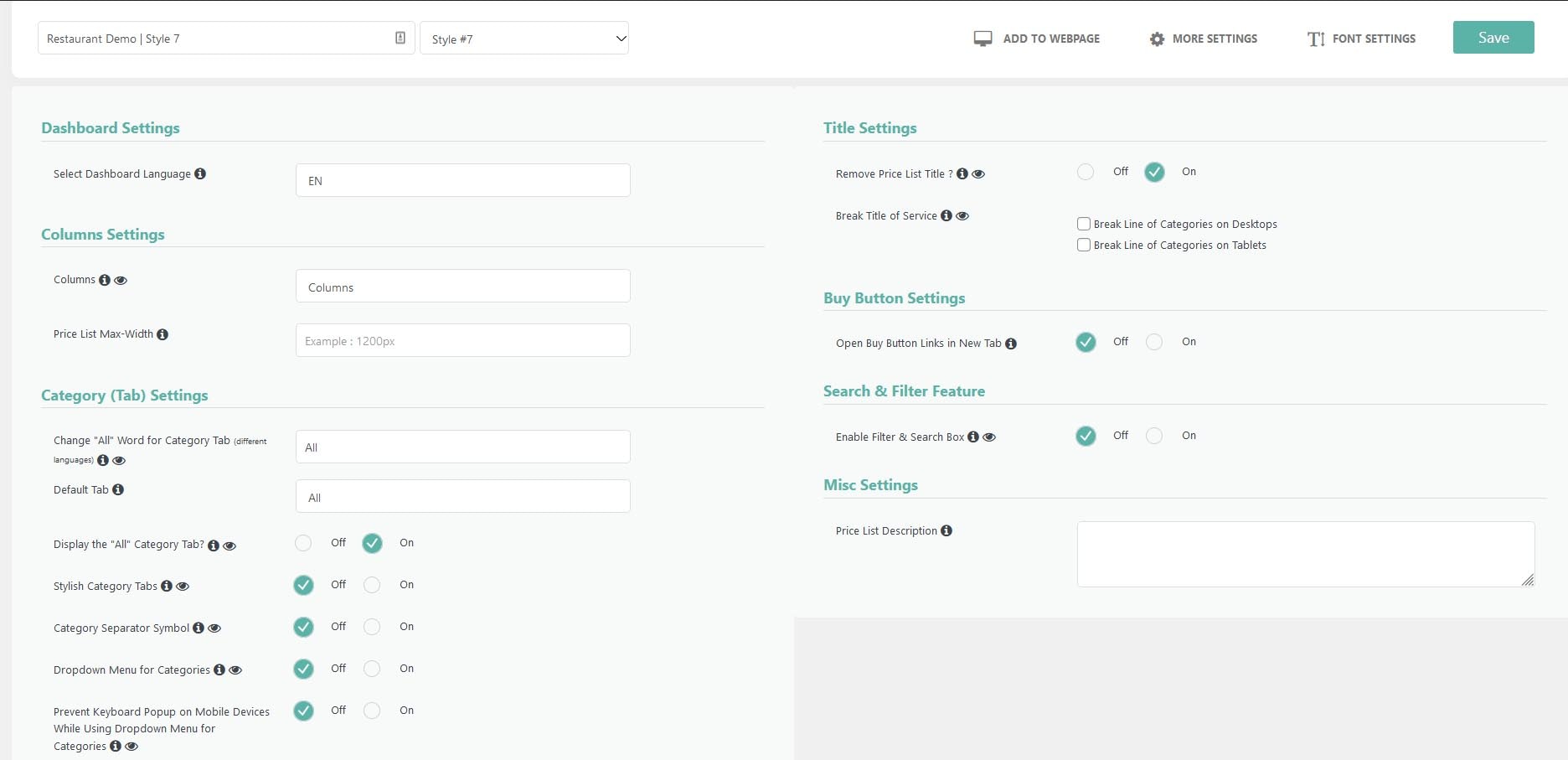Viewport: 1568px width, 760px height.
Task: Click eye icon for Prevent Keyboard Popup setting
Action: [x=132, y=747]
